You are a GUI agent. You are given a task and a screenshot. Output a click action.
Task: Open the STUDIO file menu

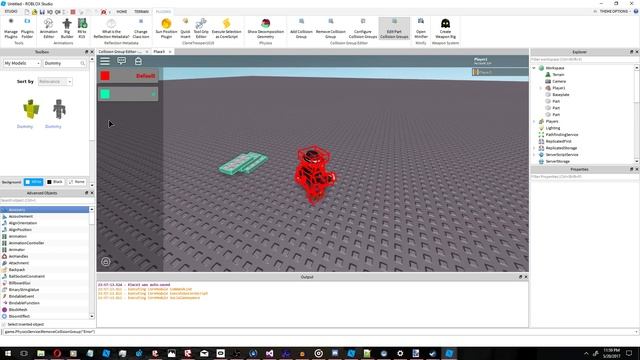[x=11, y=11]
